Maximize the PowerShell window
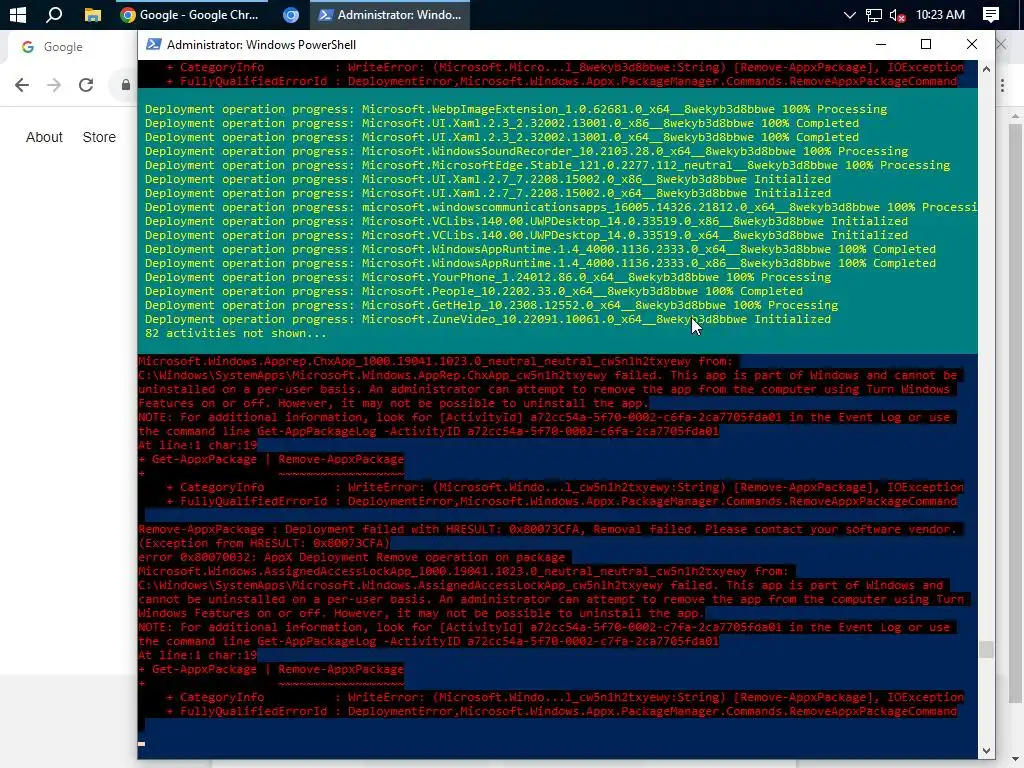This screenshot has height=768, width=1024. pos(925,44)
